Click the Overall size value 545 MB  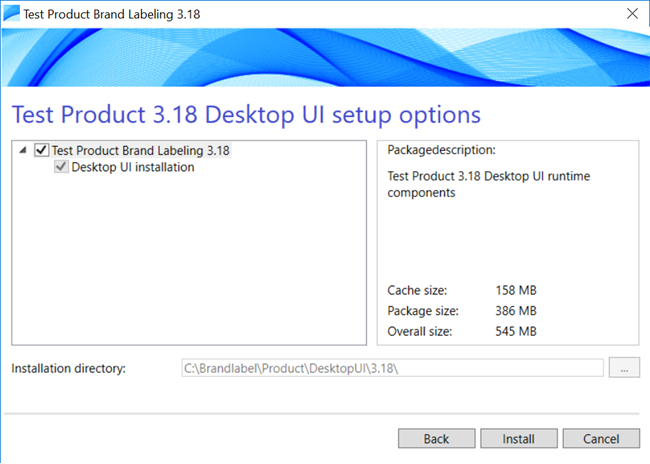click(516, 331)
